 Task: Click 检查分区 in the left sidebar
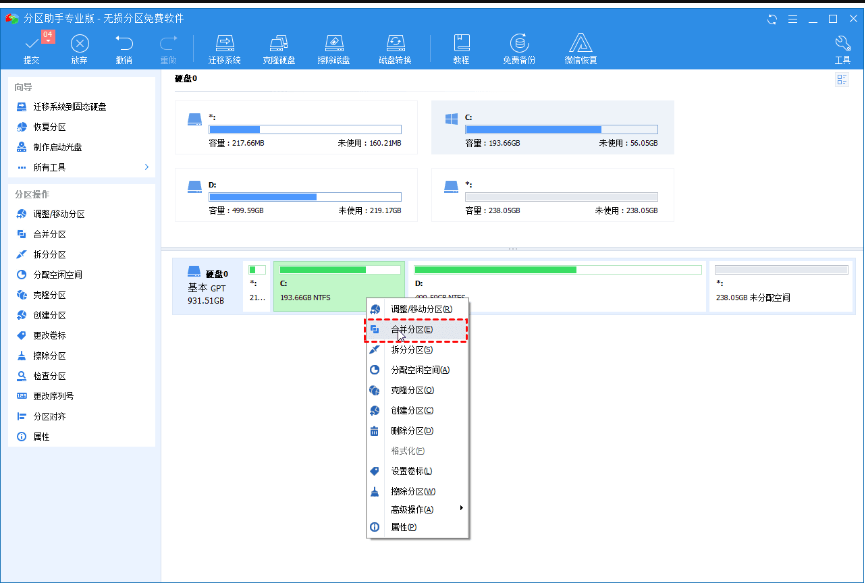(x=49, y=376)
